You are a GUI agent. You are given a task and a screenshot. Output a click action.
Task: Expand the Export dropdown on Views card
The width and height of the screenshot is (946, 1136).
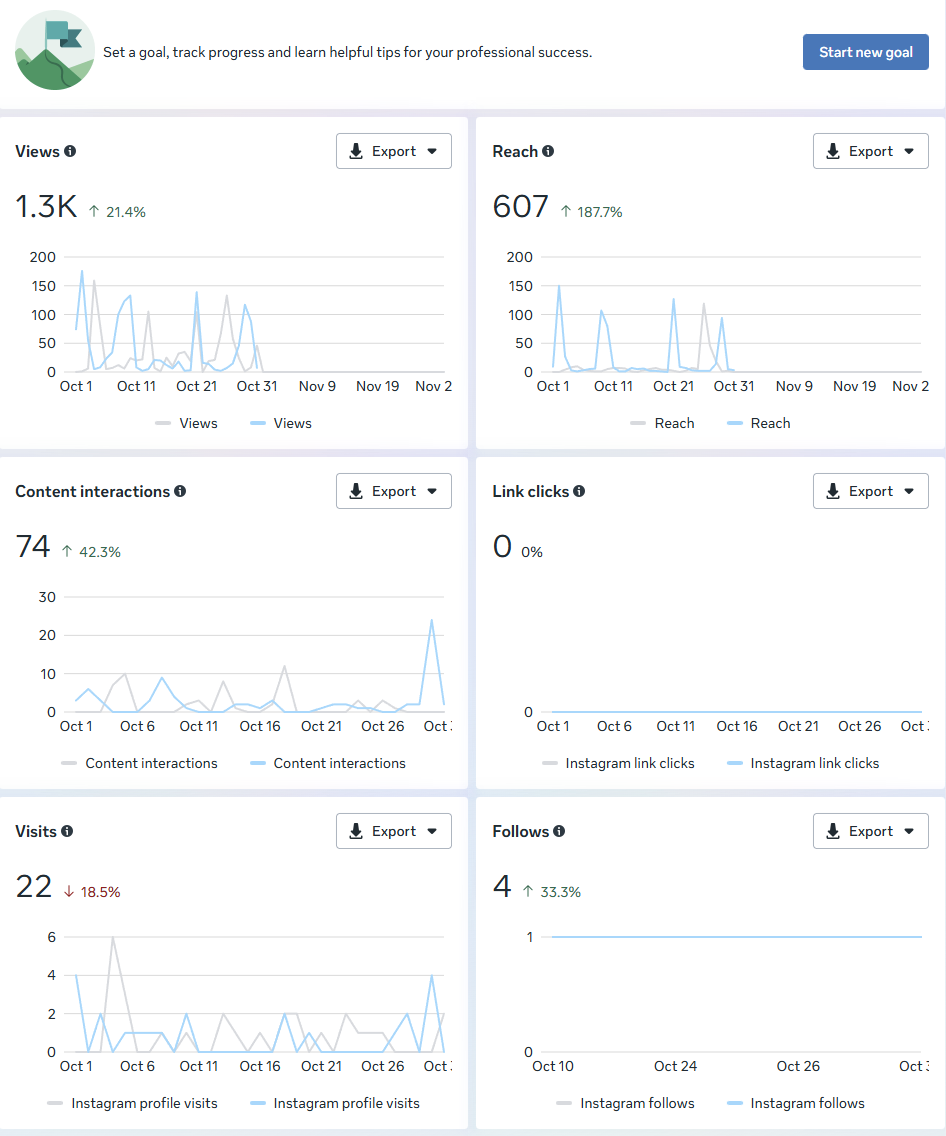(433, 150)
